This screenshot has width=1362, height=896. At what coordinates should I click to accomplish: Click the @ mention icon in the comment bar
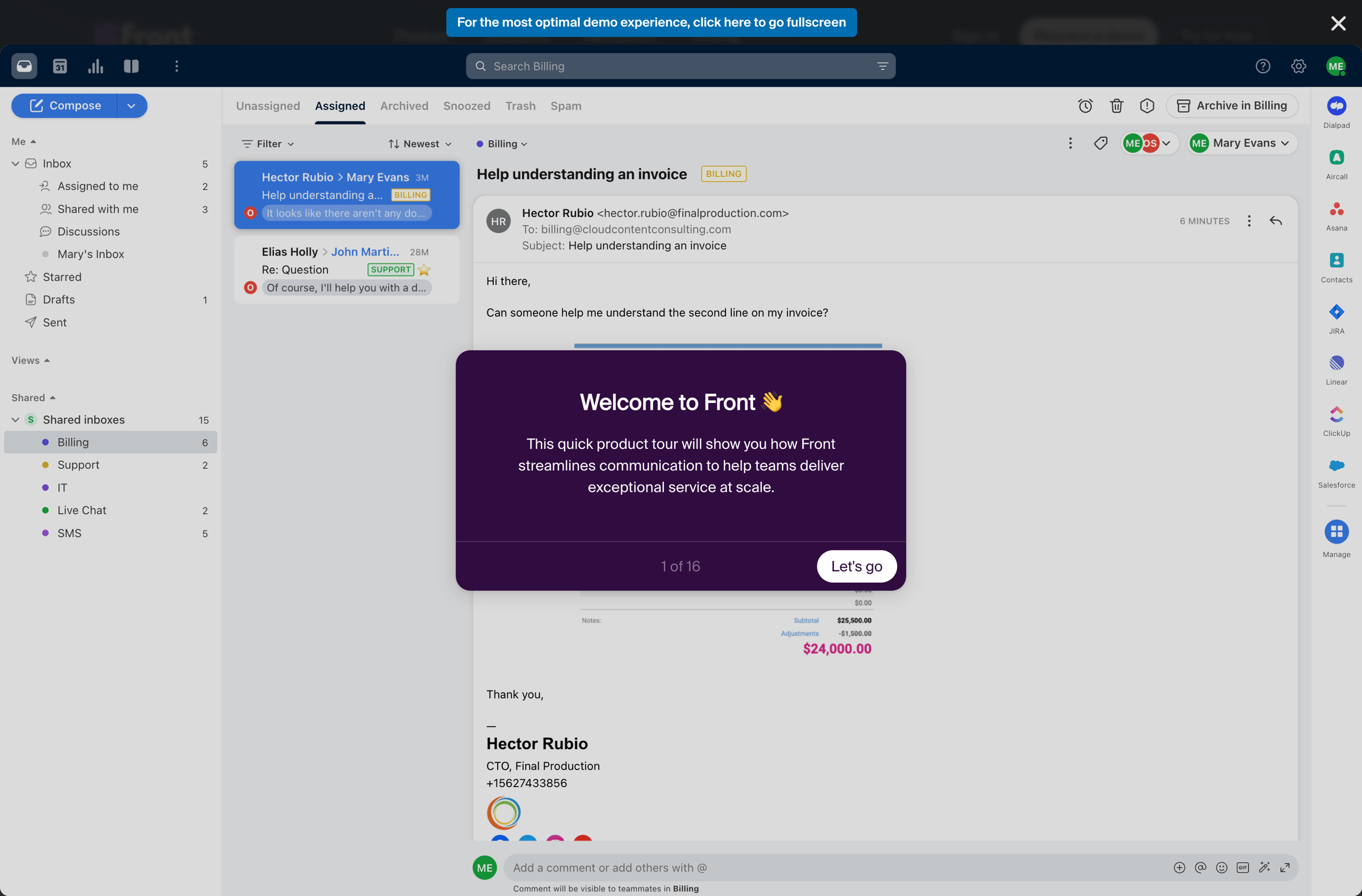pos(1201,868)
